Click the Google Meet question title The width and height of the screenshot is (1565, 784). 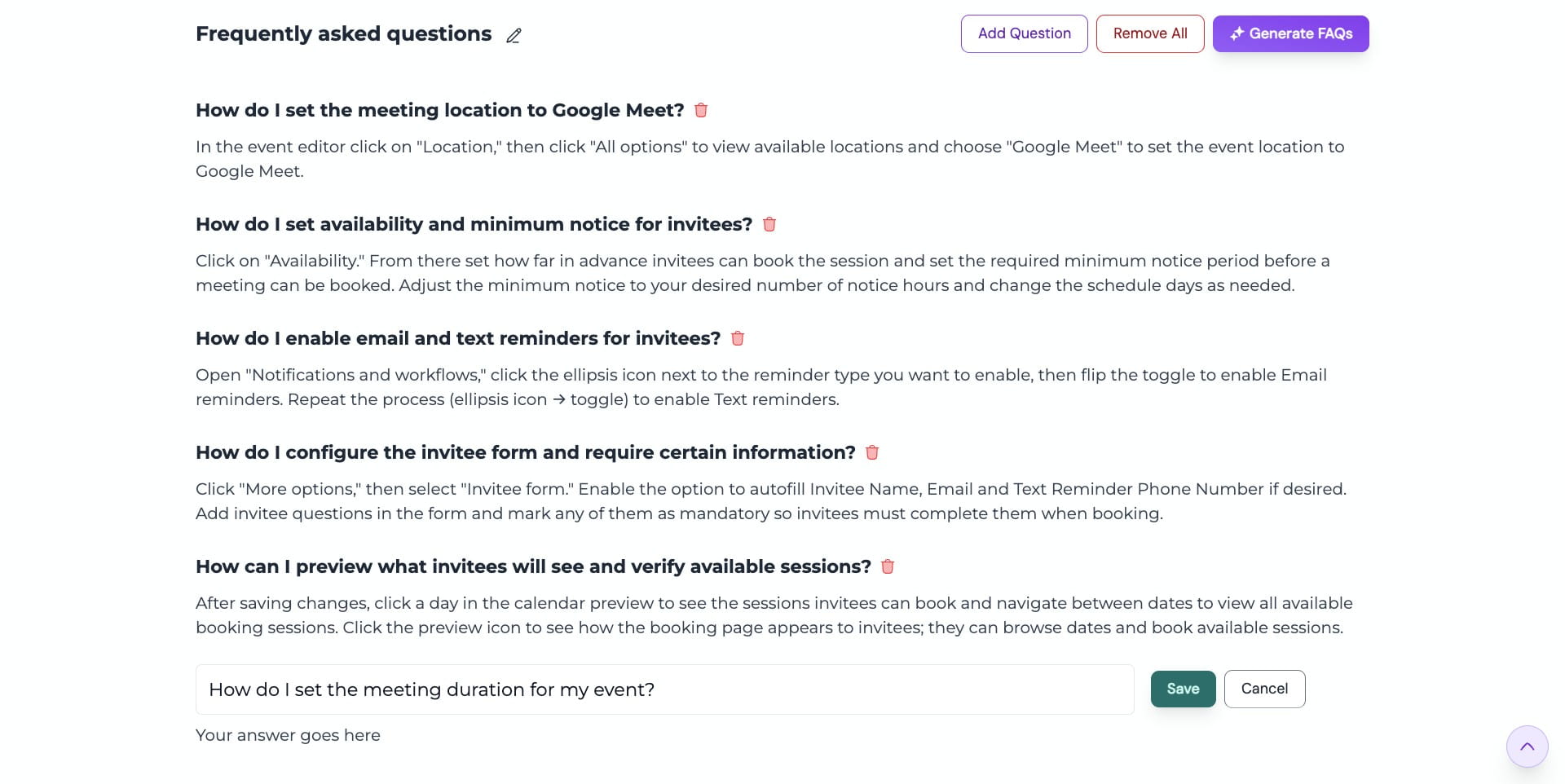point(439,110)
